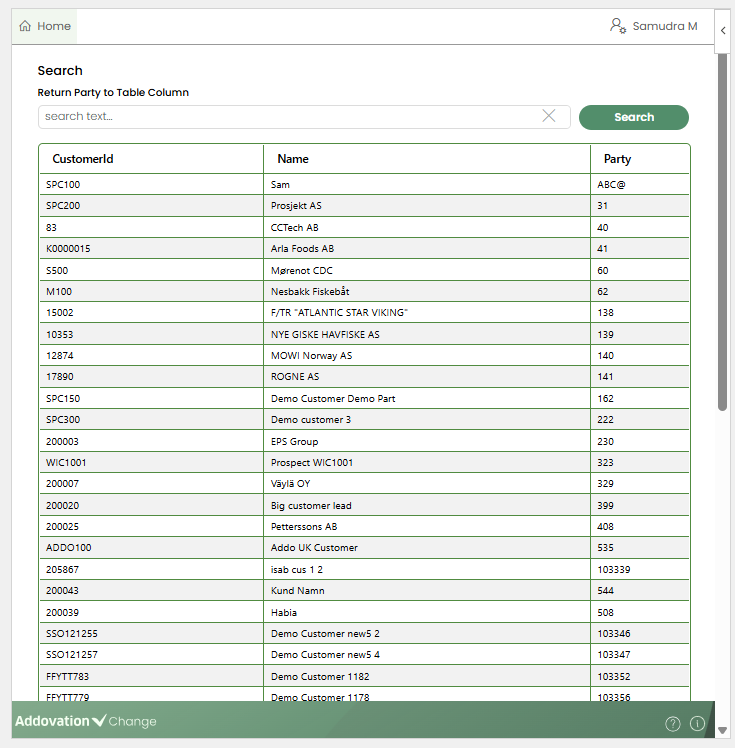735x748 pixels.
Task: Click the vertical scrollbar thumb
Action: coord(722,230)
